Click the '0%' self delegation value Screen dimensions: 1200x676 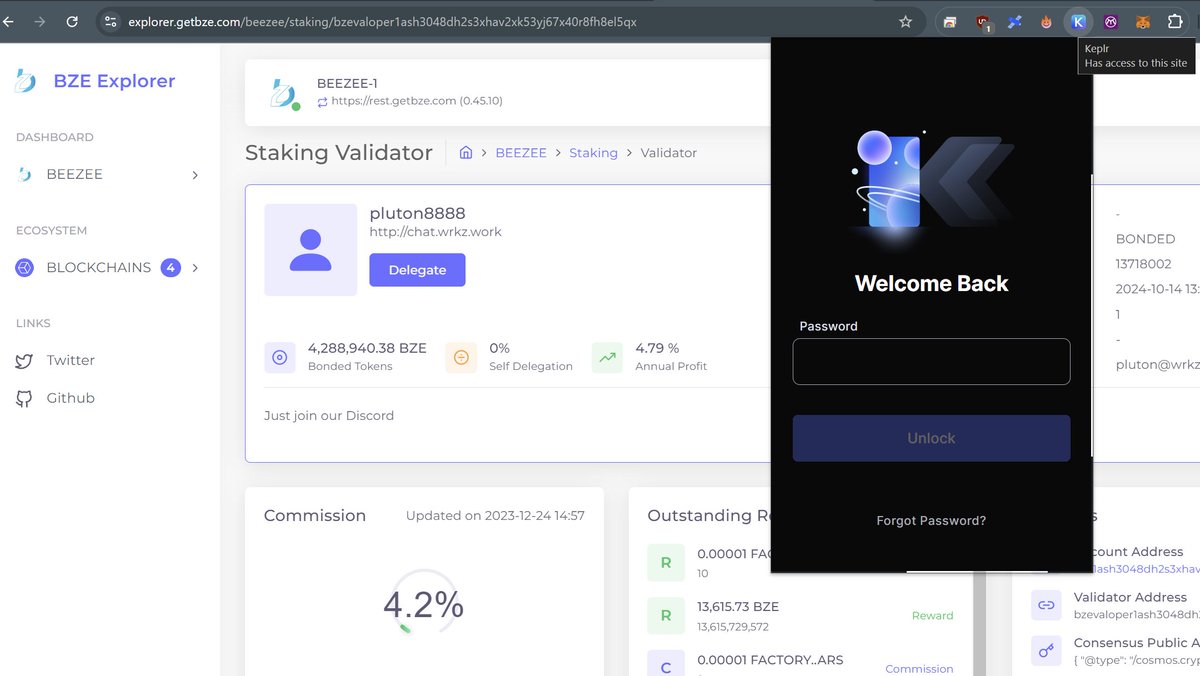pos(499,348)
